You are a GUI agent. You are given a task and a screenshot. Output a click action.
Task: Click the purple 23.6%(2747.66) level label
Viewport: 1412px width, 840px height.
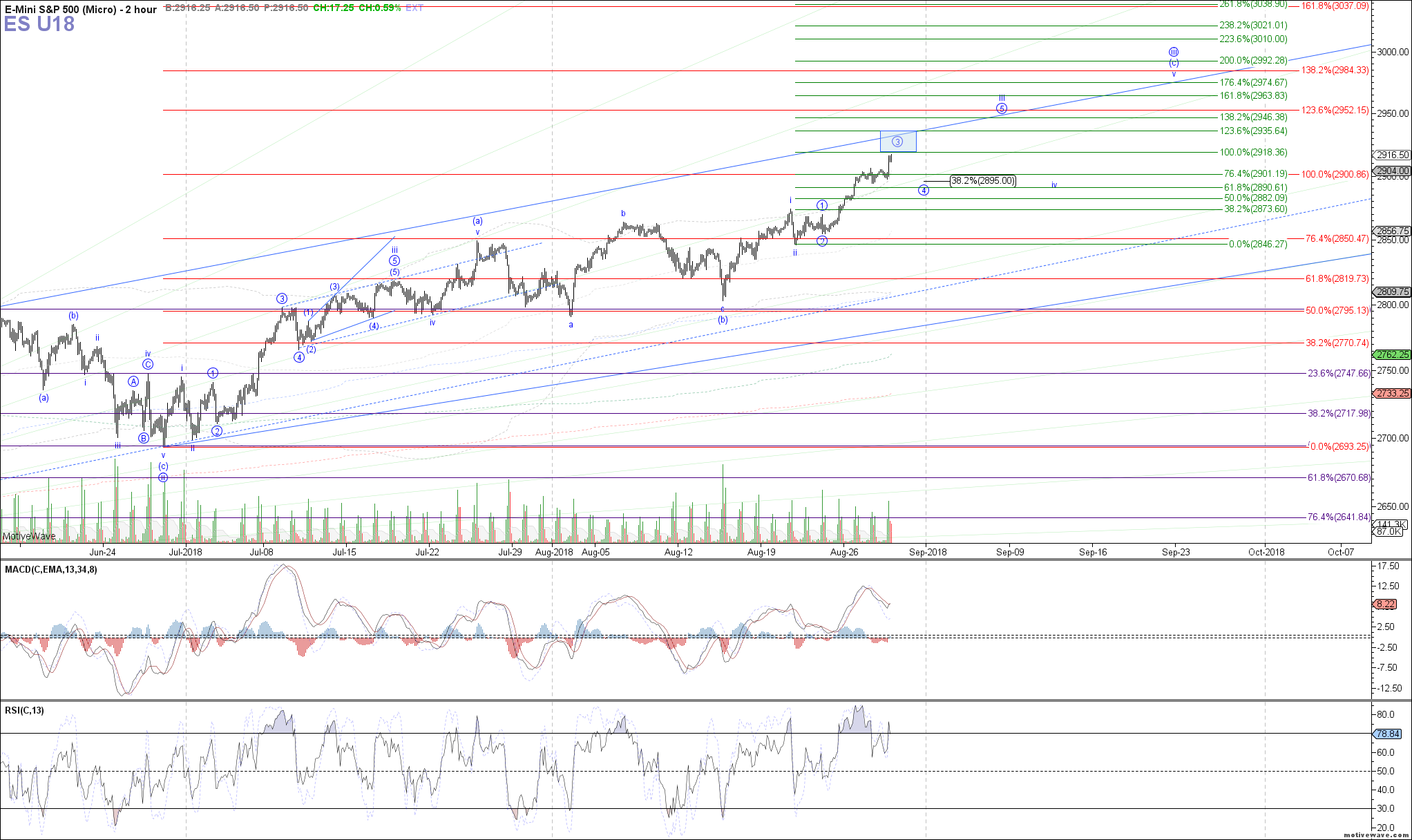click(1339, 373)
